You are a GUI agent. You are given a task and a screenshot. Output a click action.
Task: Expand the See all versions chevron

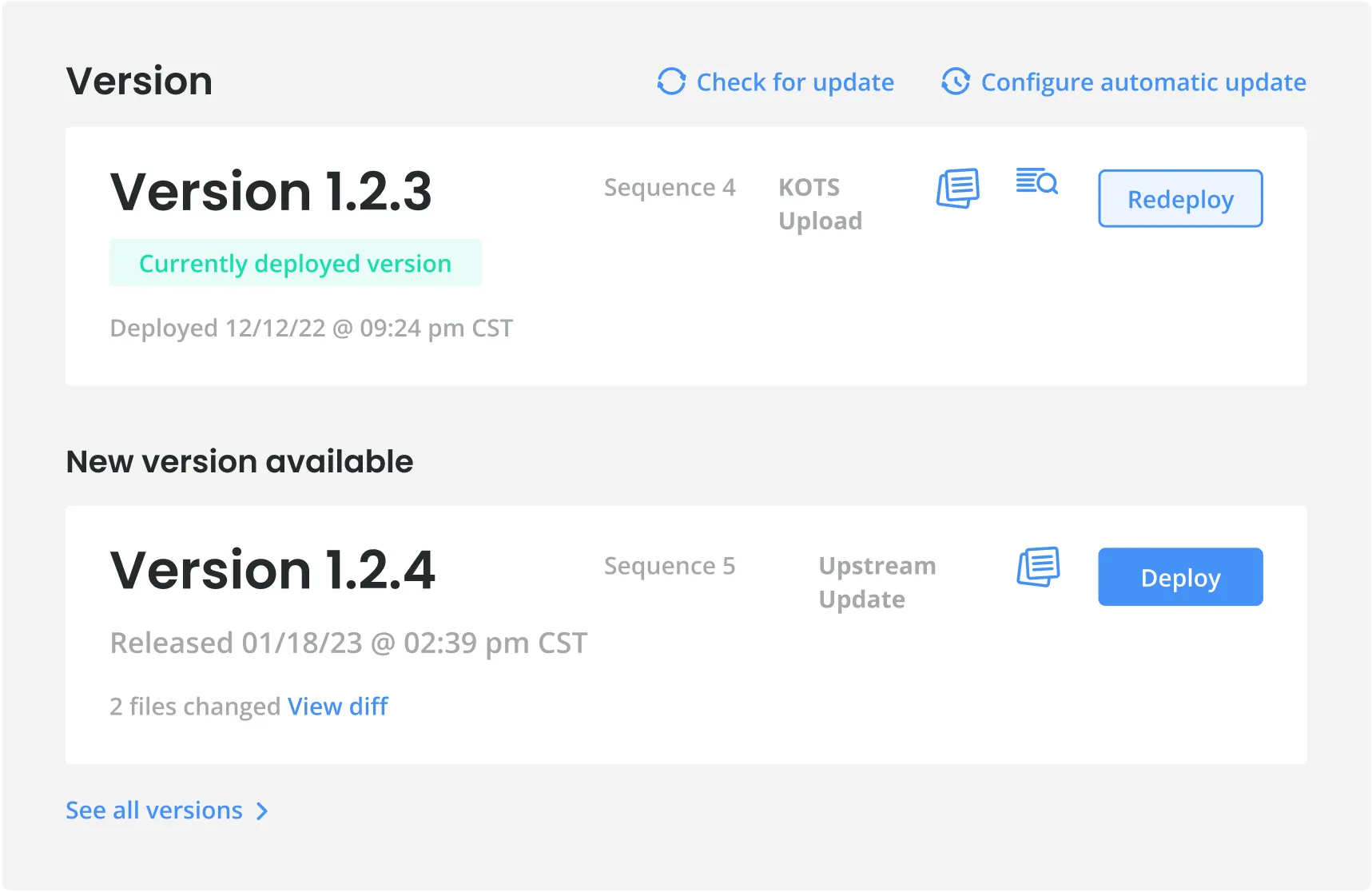pos(262,810)
